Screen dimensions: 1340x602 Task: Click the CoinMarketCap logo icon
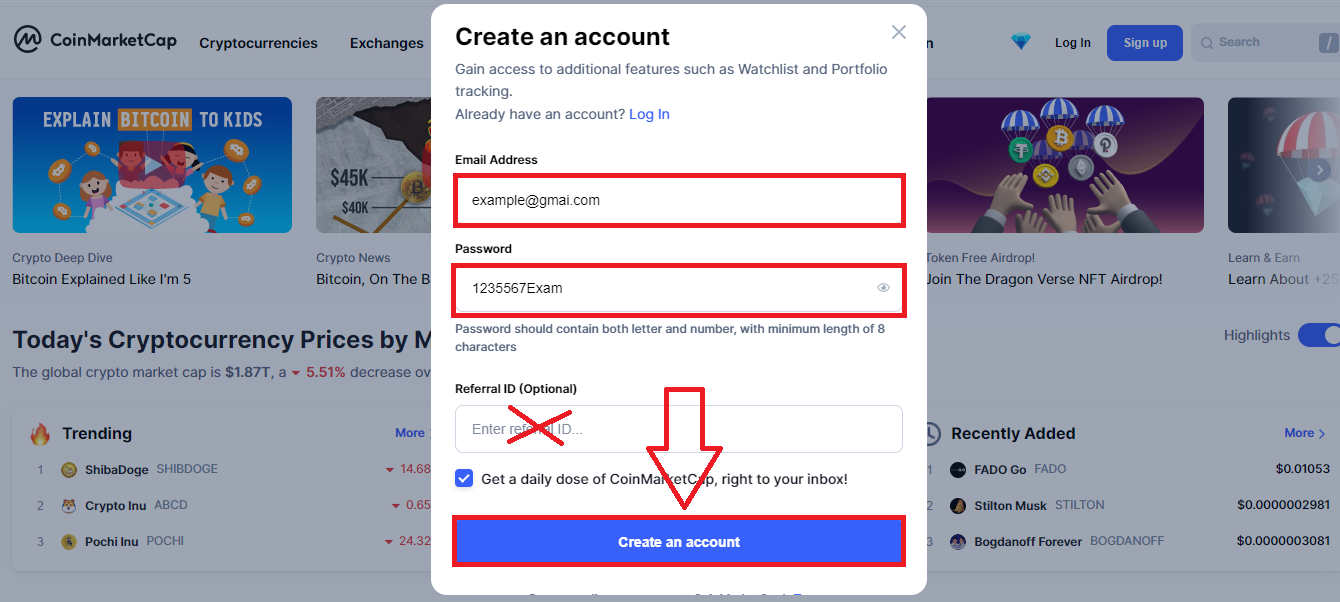coord(27,40)
